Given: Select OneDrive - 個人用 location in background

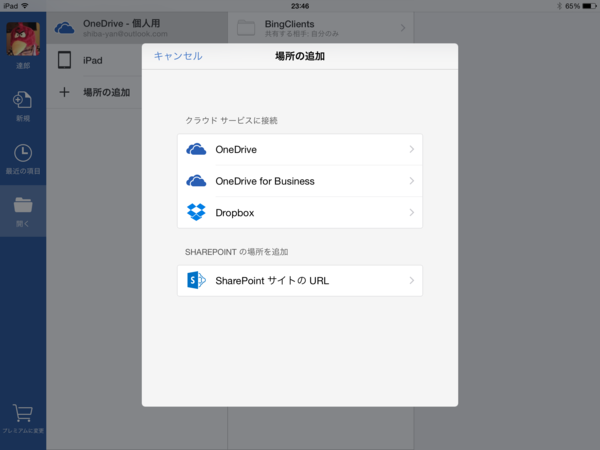Looking at the screenshot, I should pos(137,28).
